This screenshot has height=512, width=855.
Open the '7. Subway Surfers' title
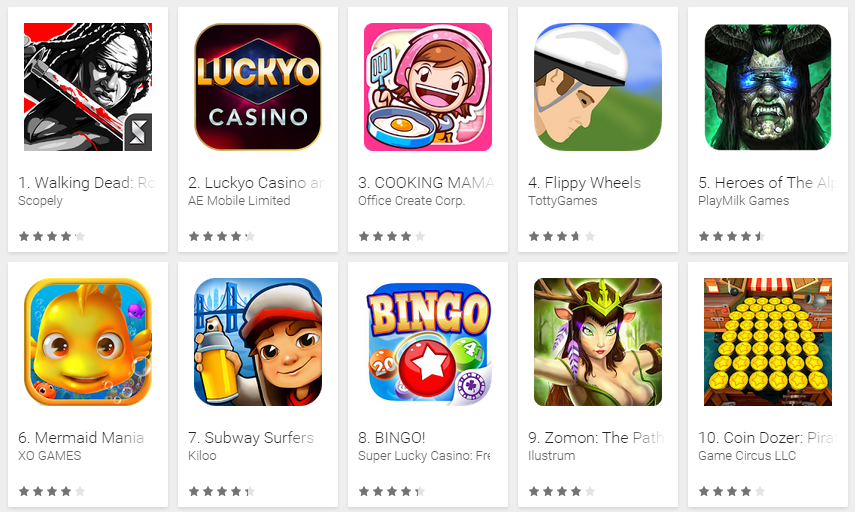(251, 437)
